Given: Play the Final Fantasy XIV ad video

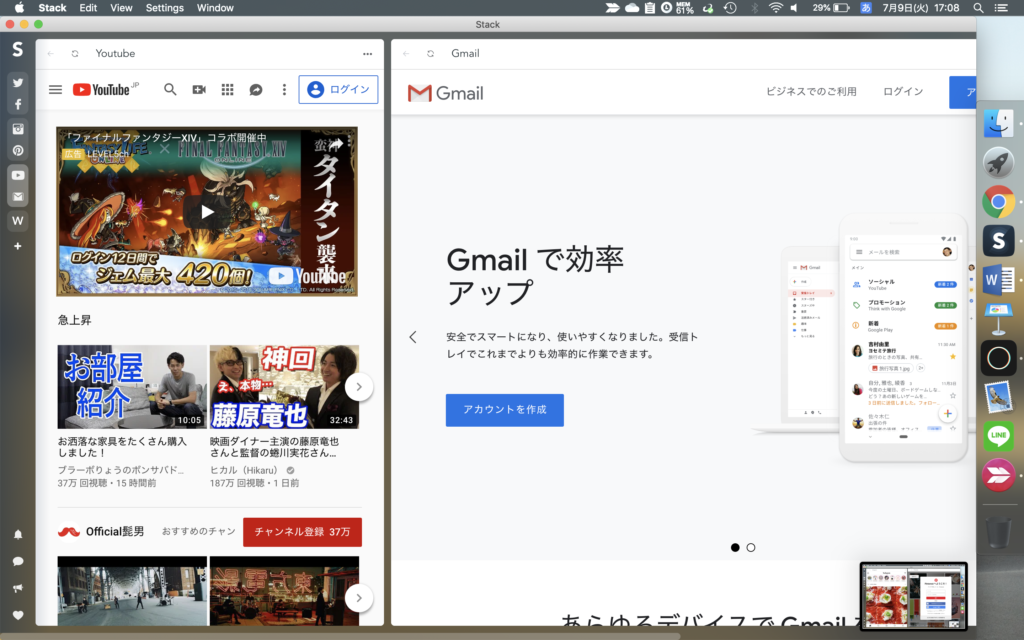Looking at the screenshot, I should 207,212.
